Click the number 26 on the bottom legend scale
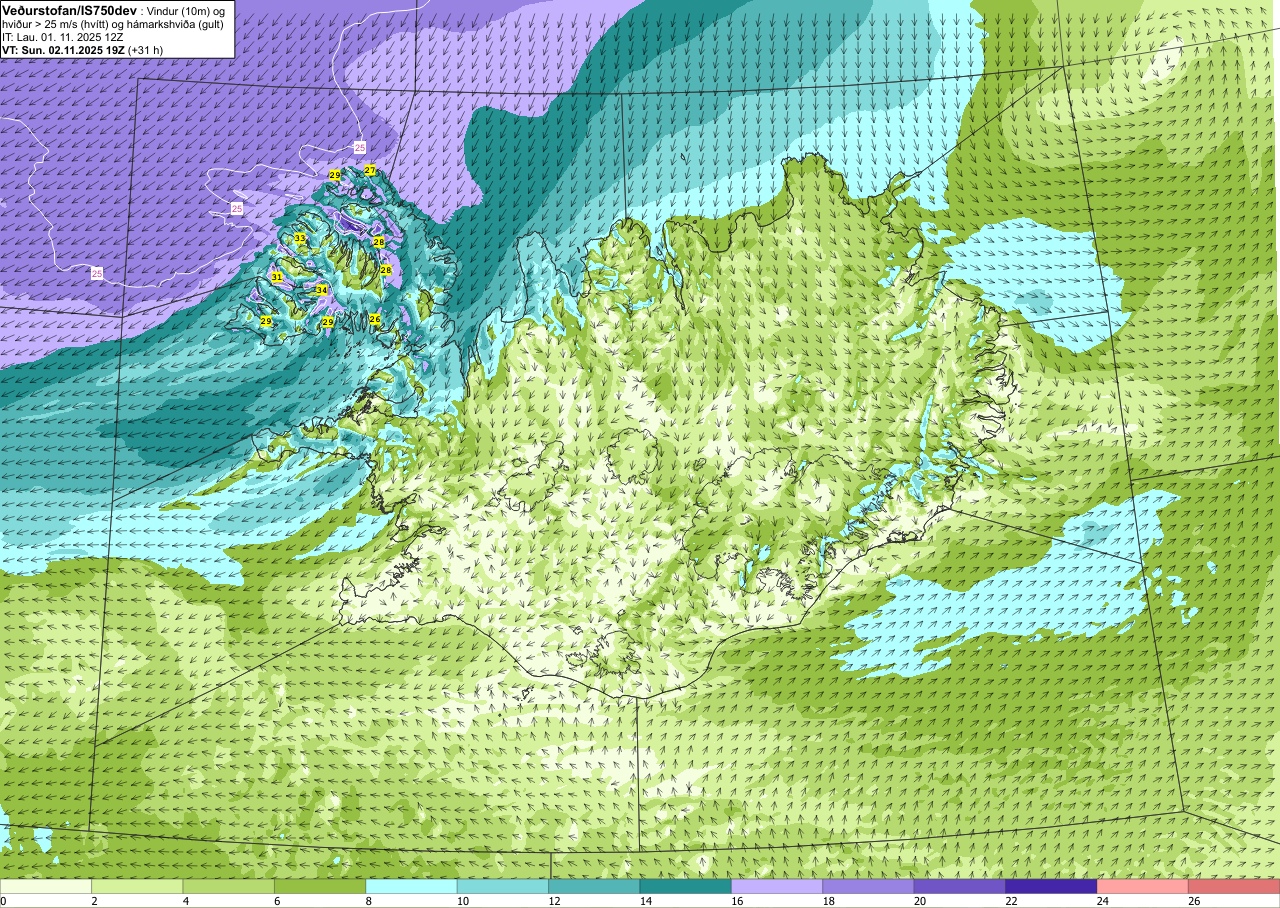 [x=1194, y=901]
